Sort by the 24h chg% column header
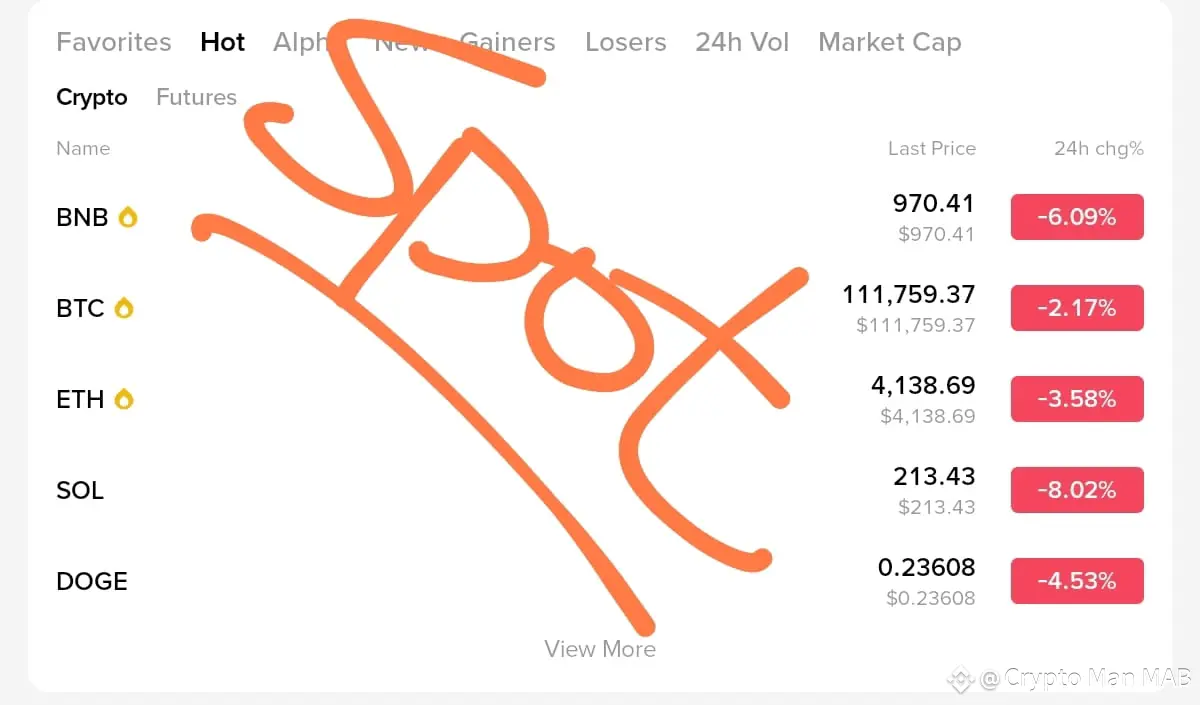The width and height of the screenshot is (1200, 705). 1099,148
